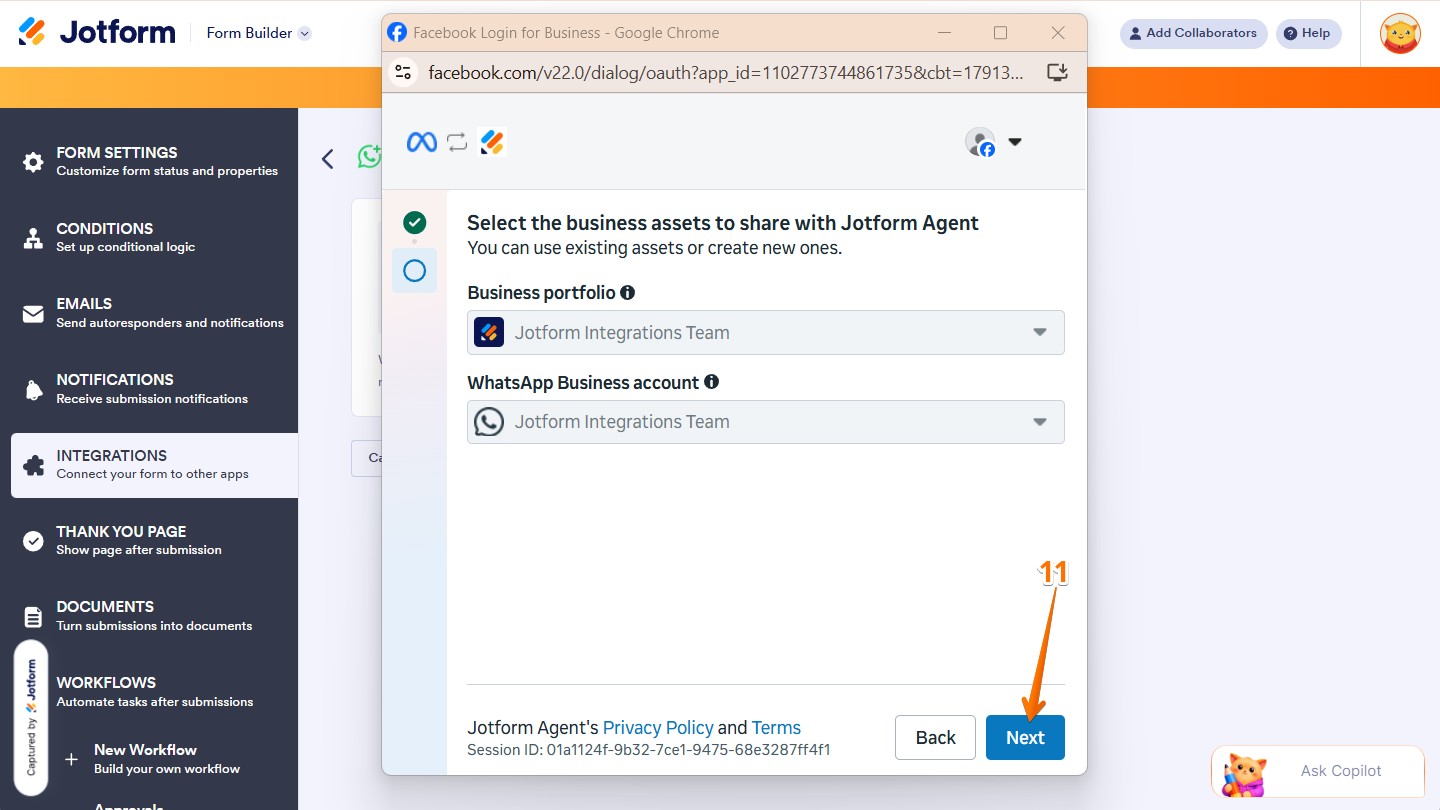Click the New Workflow plus icon

pyautogui.click(x=71, y=759)
